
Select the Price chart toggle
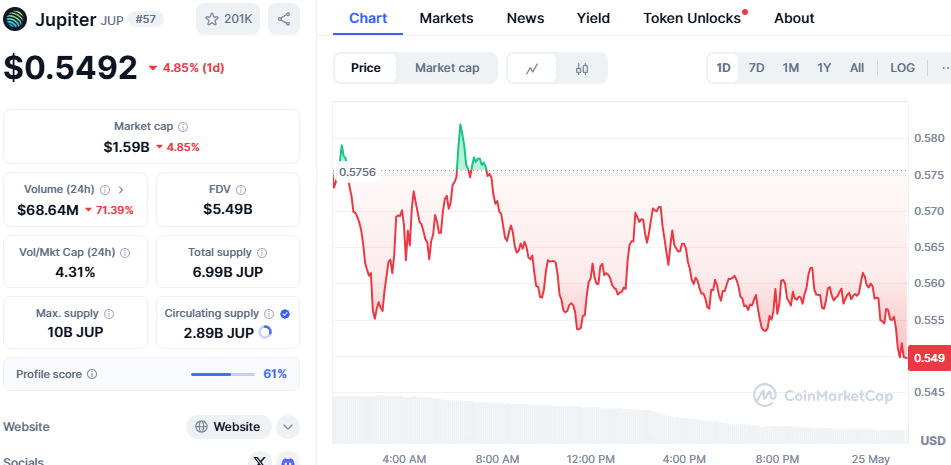pos(366,68)
